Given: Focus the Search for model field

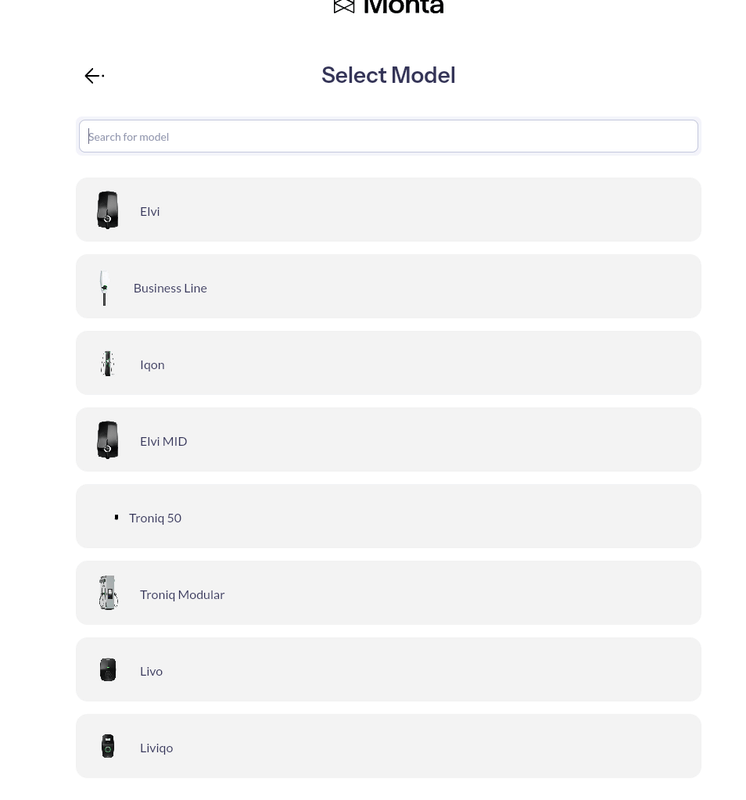Looking at the screenshot, I should click(388, 137).
